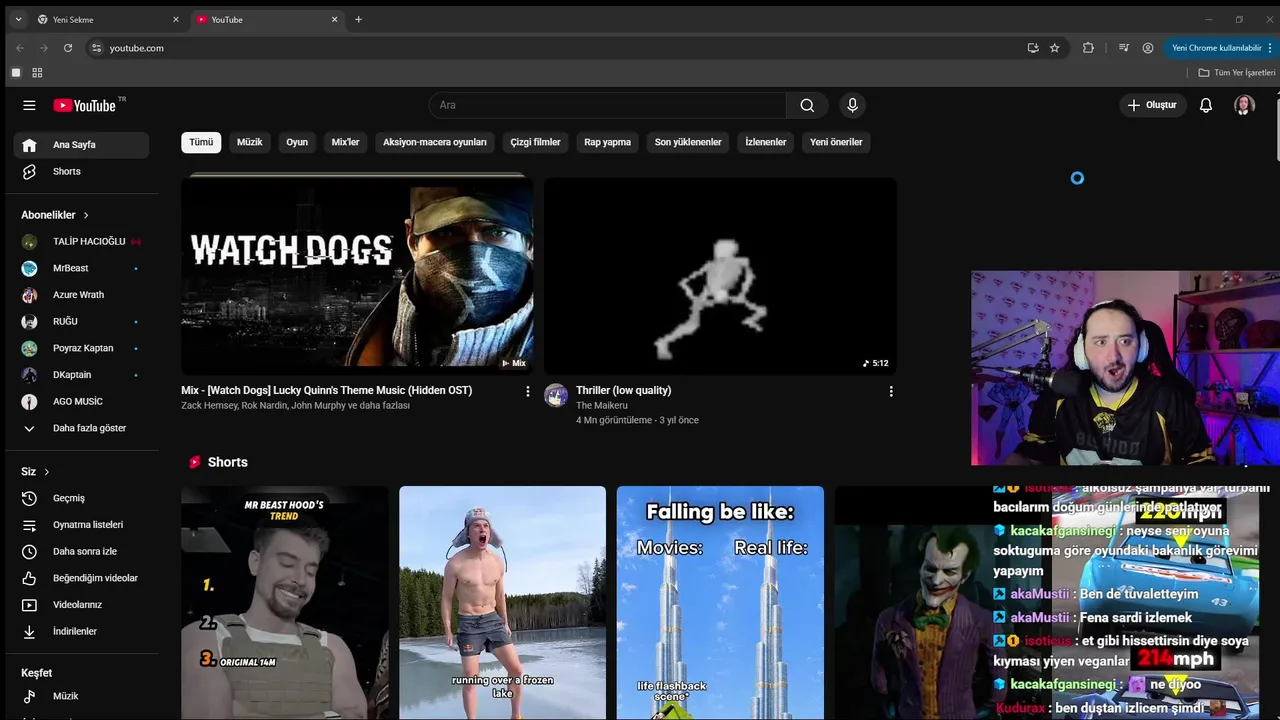The height and width of the screenshot is (720, 1280).
Task: Select the Son yüklenenler chip
Action: 688,142
